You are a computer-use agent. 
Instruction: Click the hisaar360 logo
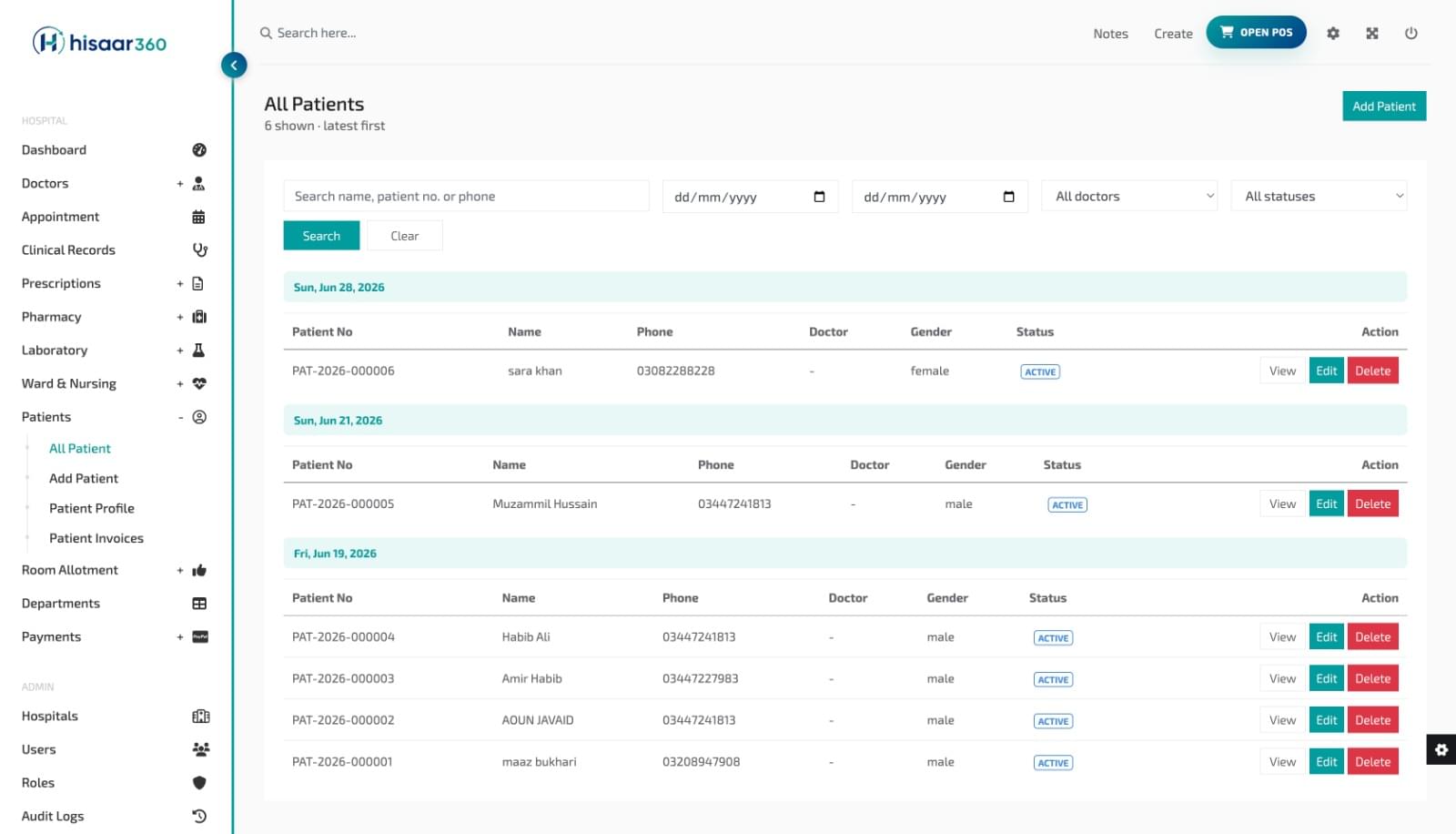tap(99, 42)
